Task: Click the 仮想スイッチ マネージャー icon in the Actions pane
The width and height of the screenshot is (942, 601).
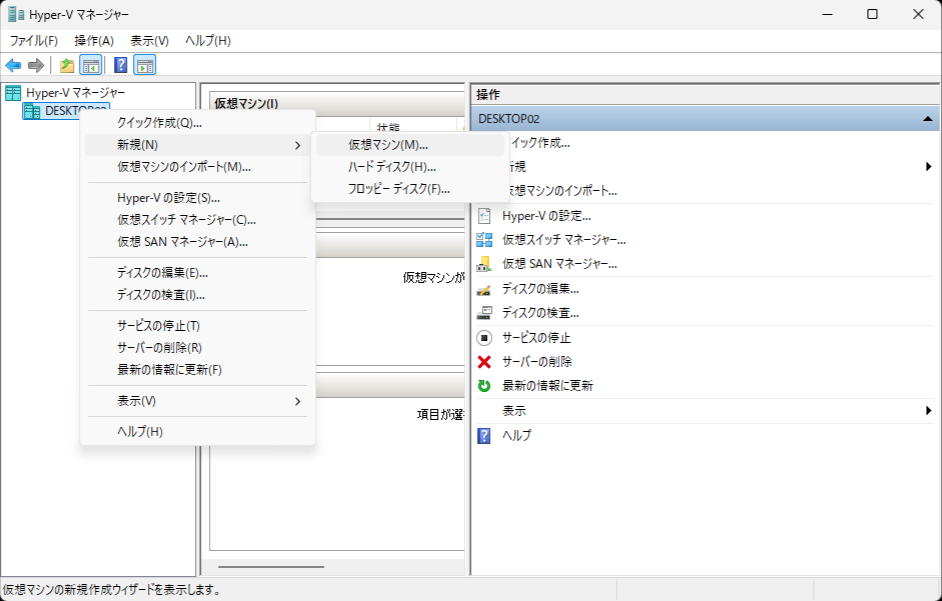Action: (x=484, y=240)
